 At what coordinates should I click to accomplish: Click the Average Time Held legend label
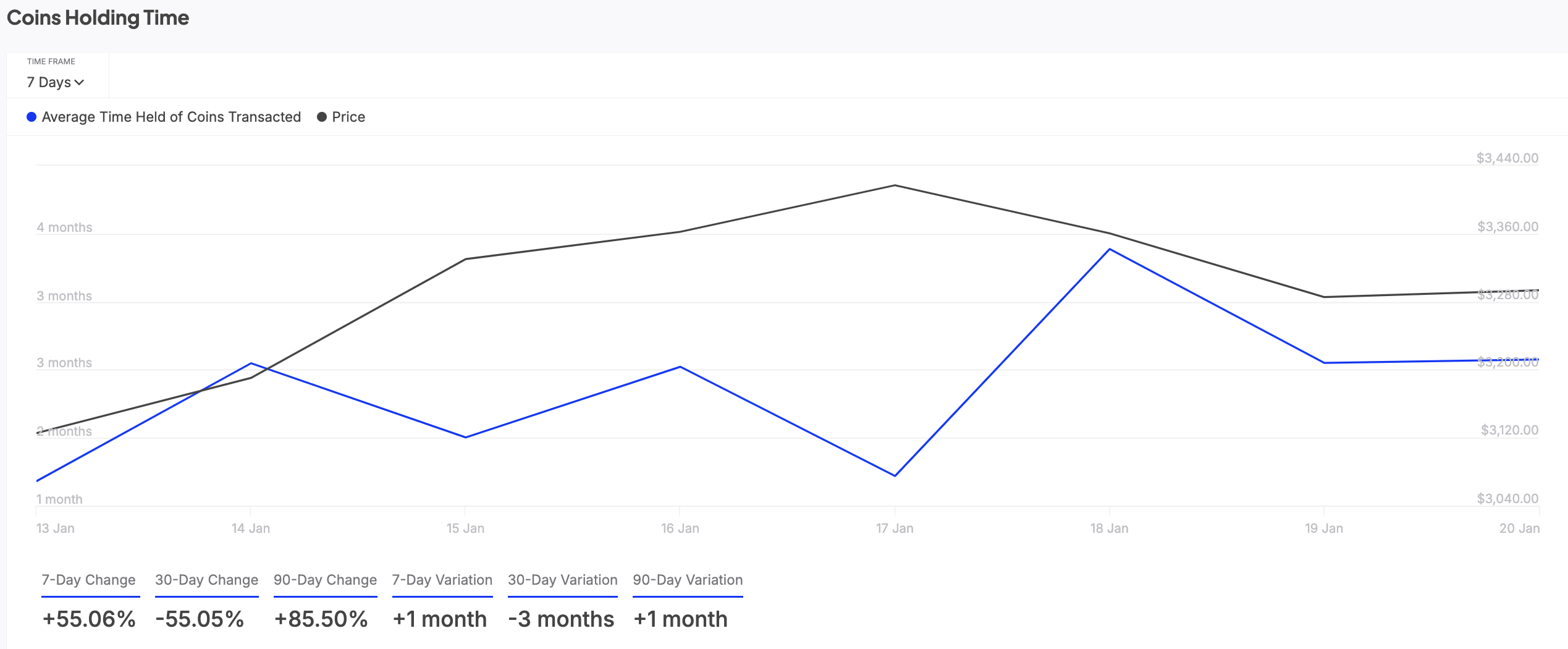tap(171, 117)
